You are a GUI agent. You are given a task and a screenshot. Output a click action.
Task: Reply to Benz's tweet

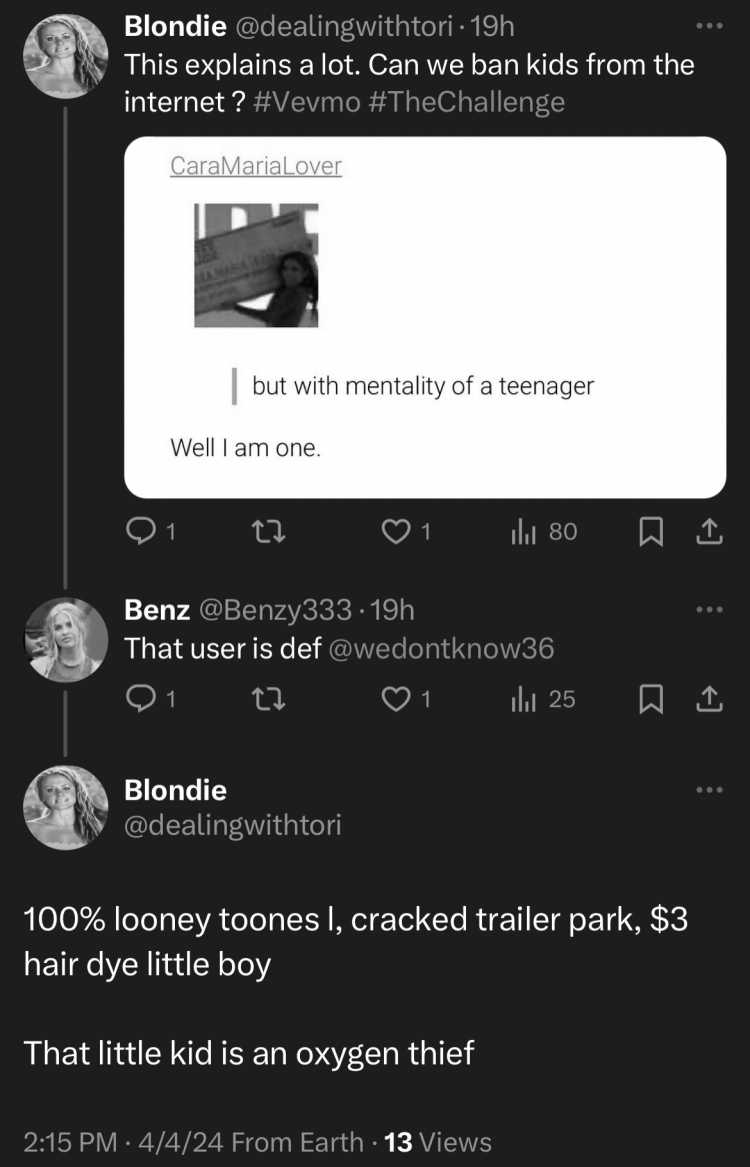[151, 699]
